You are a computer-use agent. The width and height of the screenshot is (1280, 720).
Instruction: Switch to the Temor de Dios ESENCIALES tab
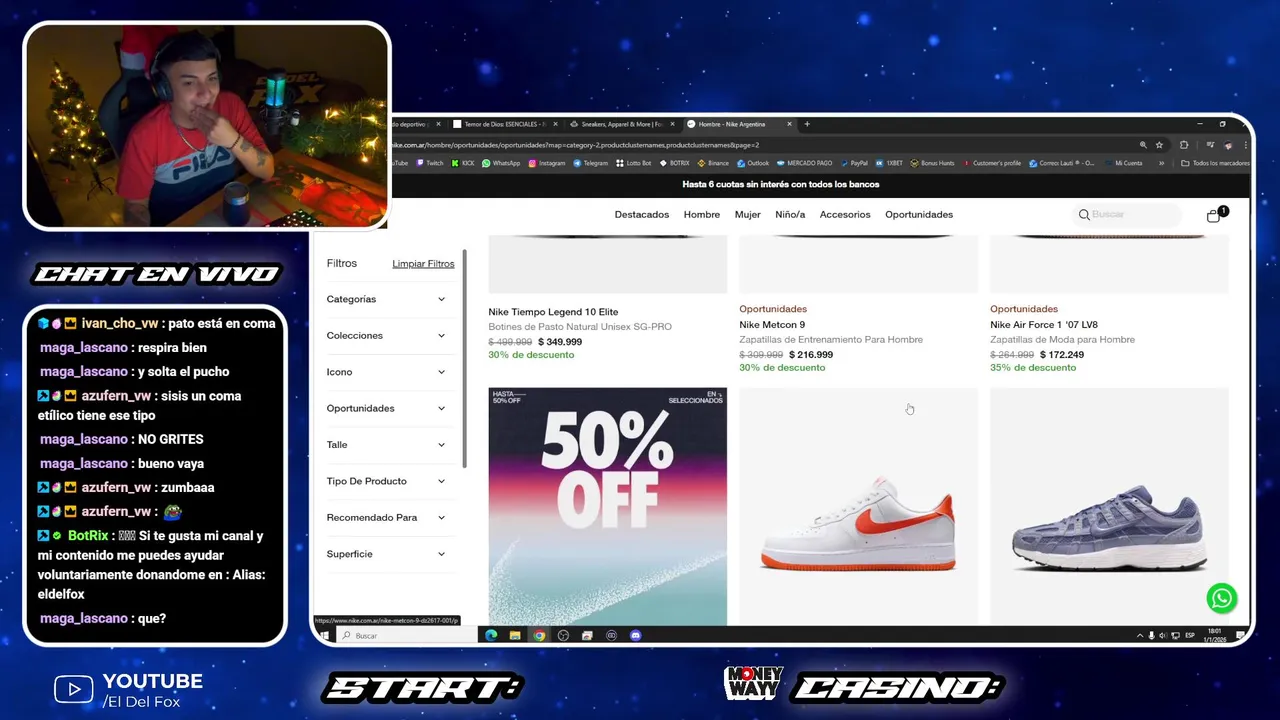(x=505, y=124)
